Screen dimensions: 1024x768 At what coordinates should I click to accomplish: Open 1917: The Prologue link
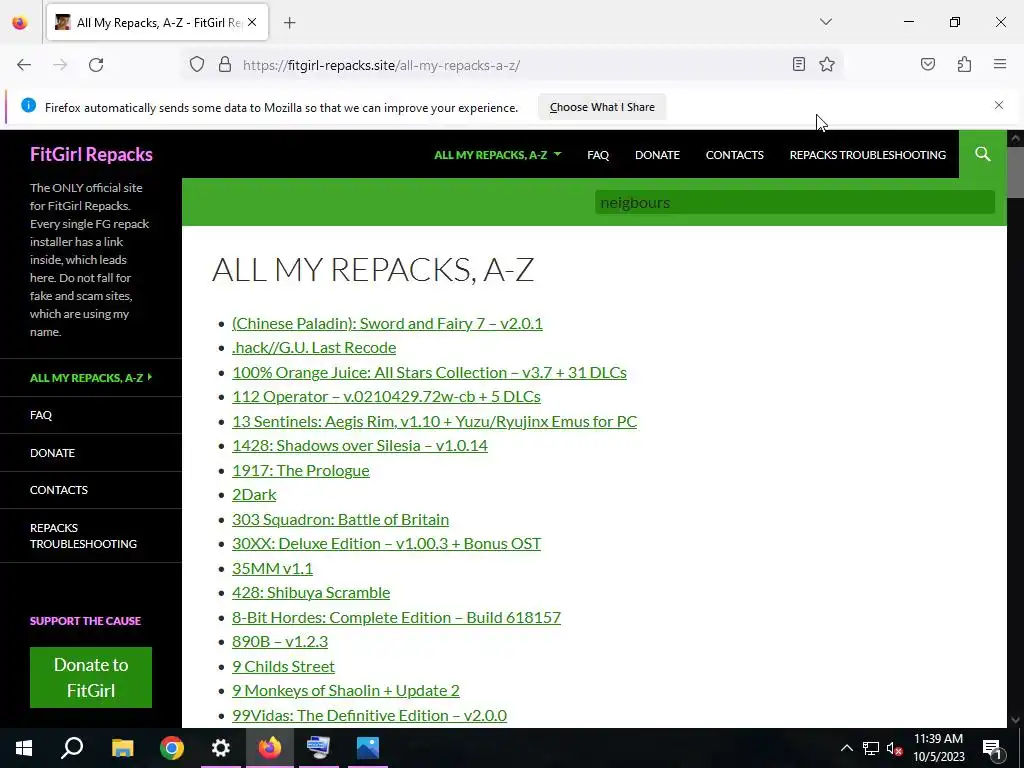[x=300, y=470]
